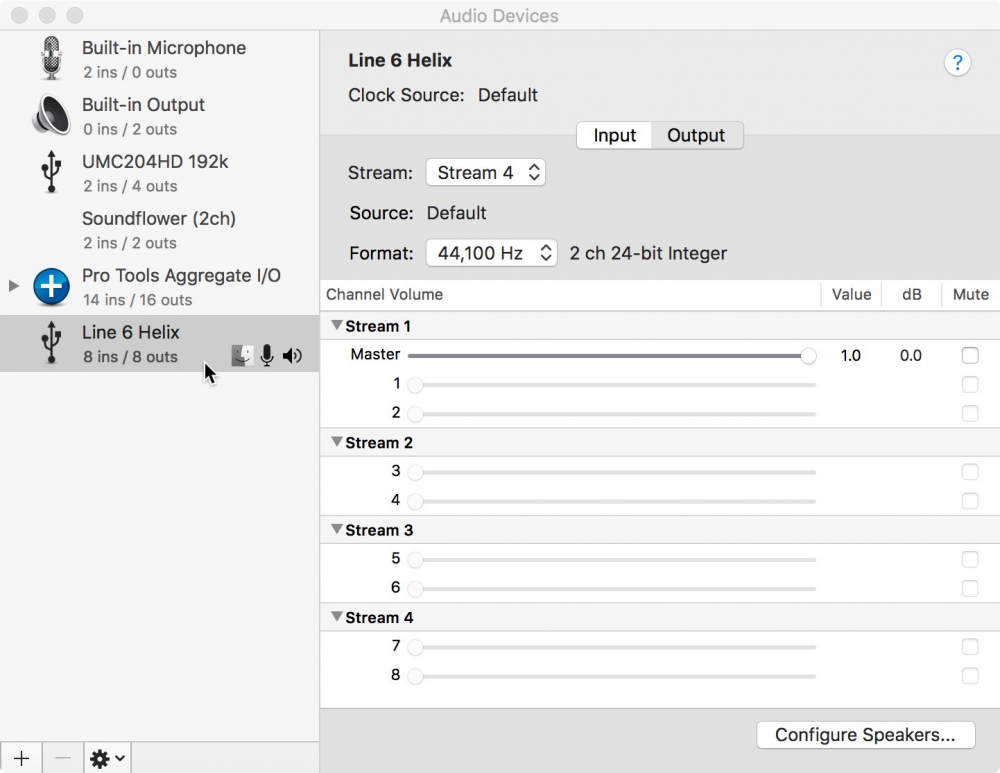Toggle Mute checkbox for channel 2
The image size is (1000, 773).
pyautogui.click(x=969, y=413)
